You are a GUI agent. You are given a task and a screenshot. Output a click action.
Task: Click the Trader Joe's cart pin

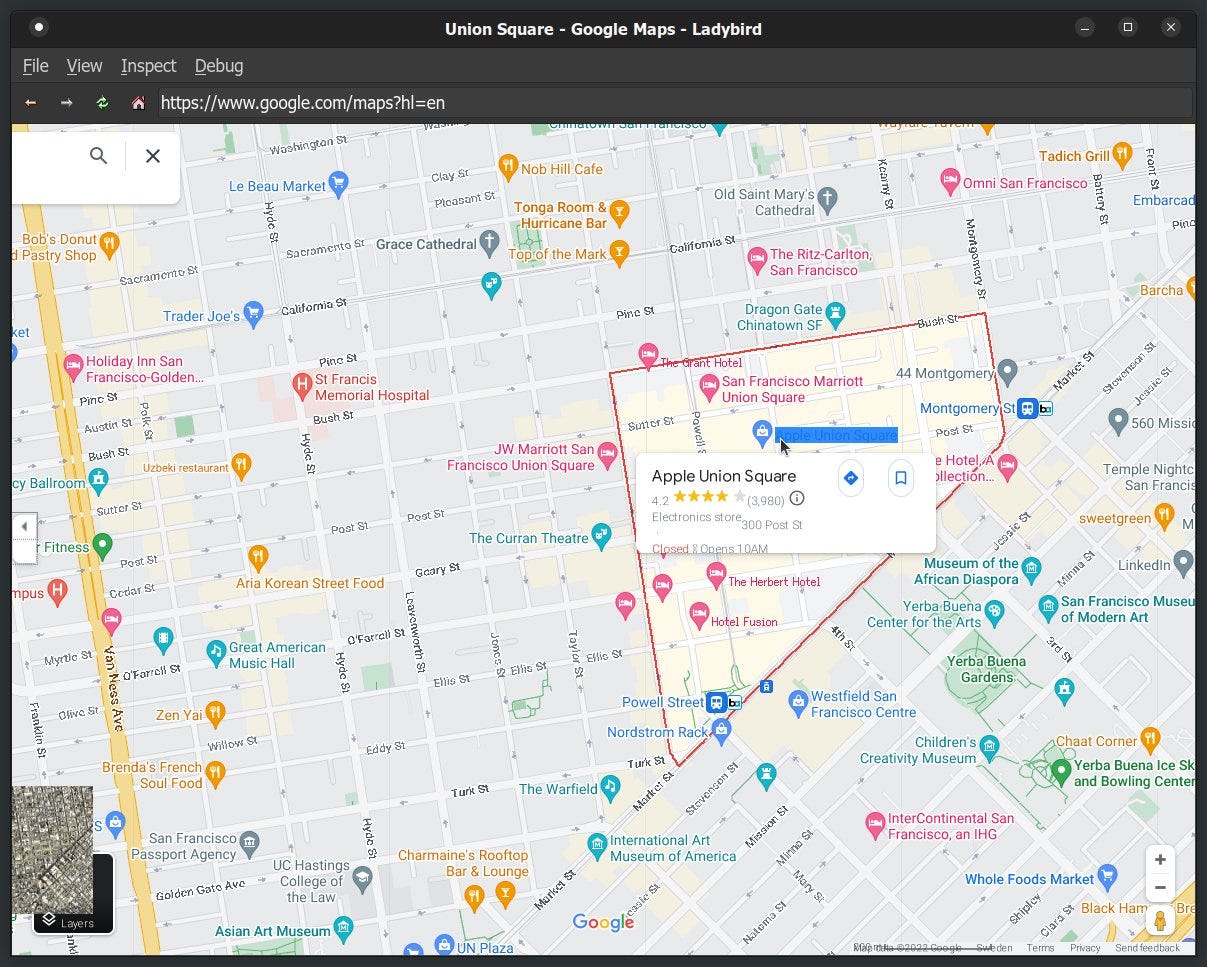(x=253, y=315)
